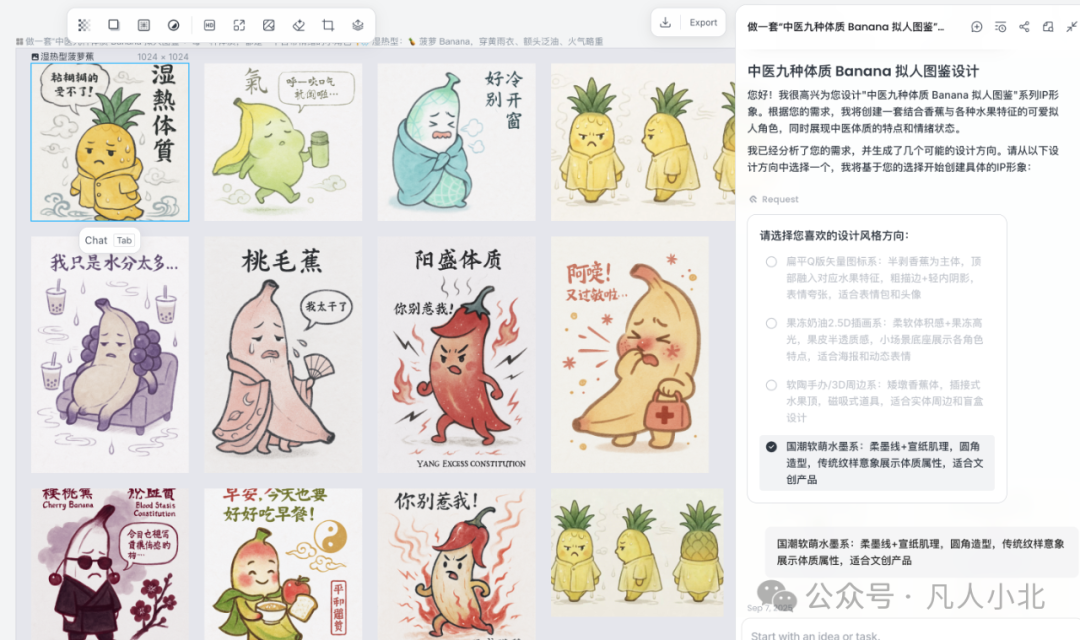Choose the 果冻奶油2.5D插画系 radio option
The height and width of the screenshot is (640, 1080).
click(771, 324)
